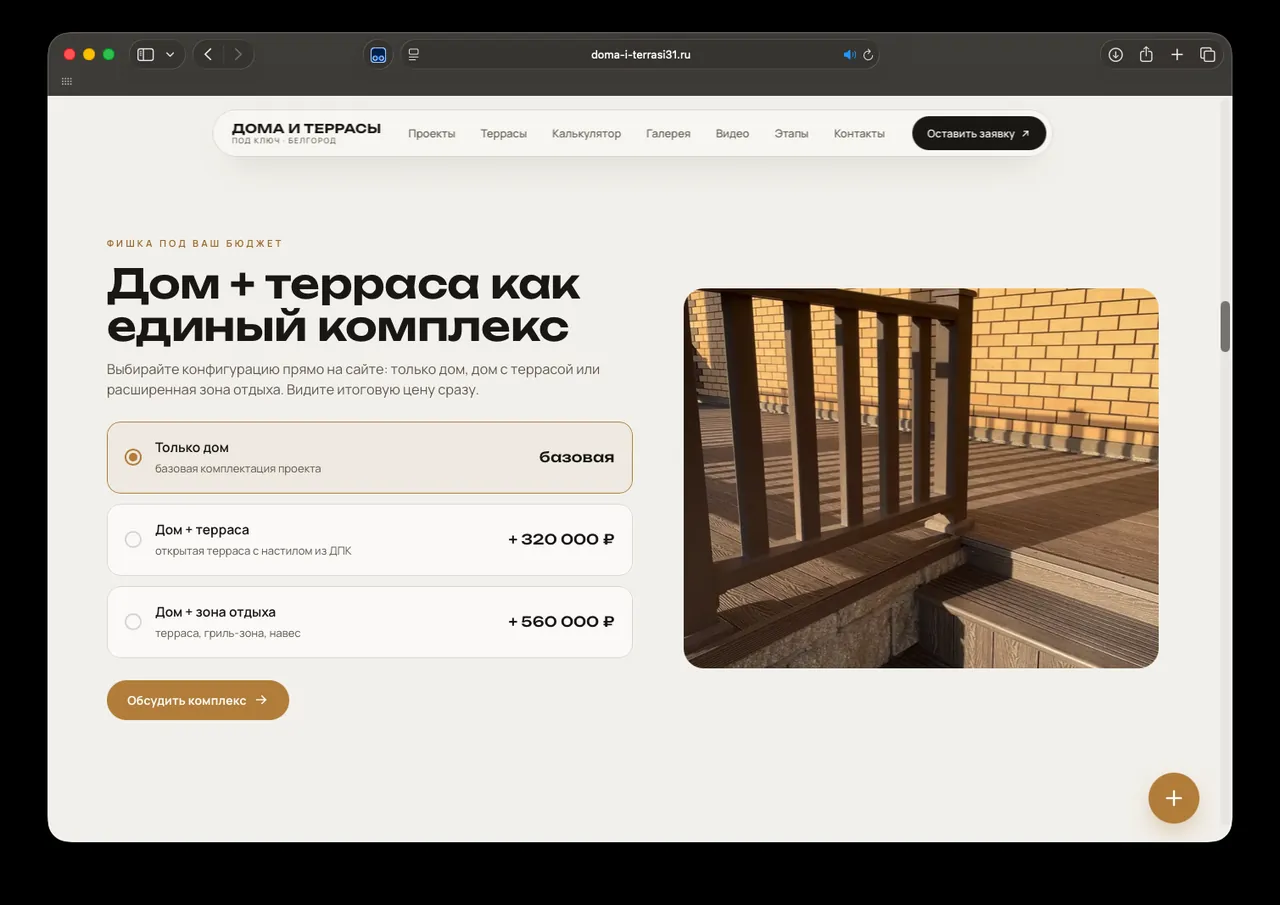
Task: Open the Контакты navigation link
Action: [x=859, y=134]
